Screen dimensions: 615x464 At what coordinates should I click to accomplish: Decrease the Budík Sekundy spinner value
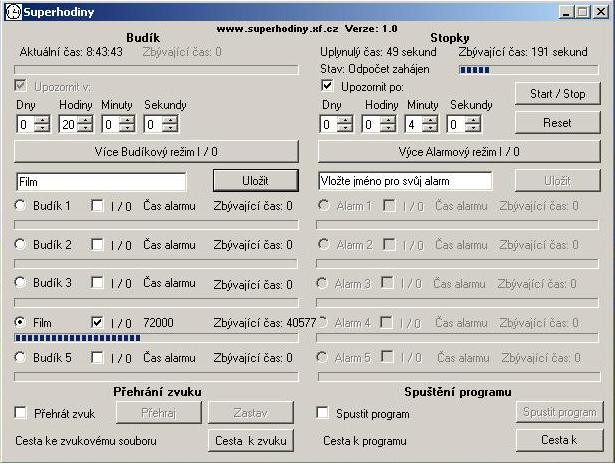(170, 129)
